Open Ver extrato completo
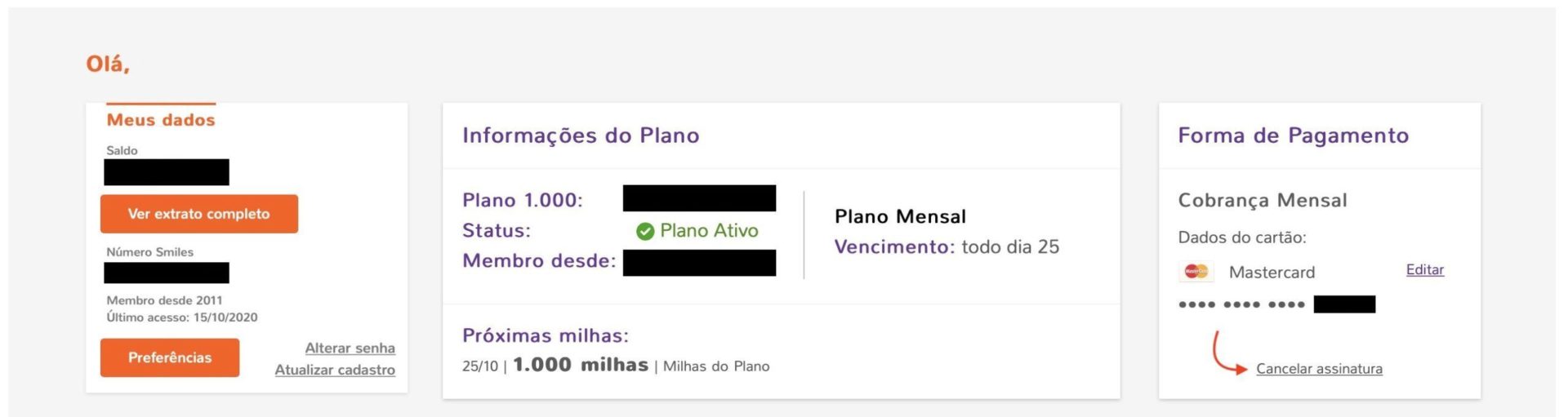 [199, 214]
